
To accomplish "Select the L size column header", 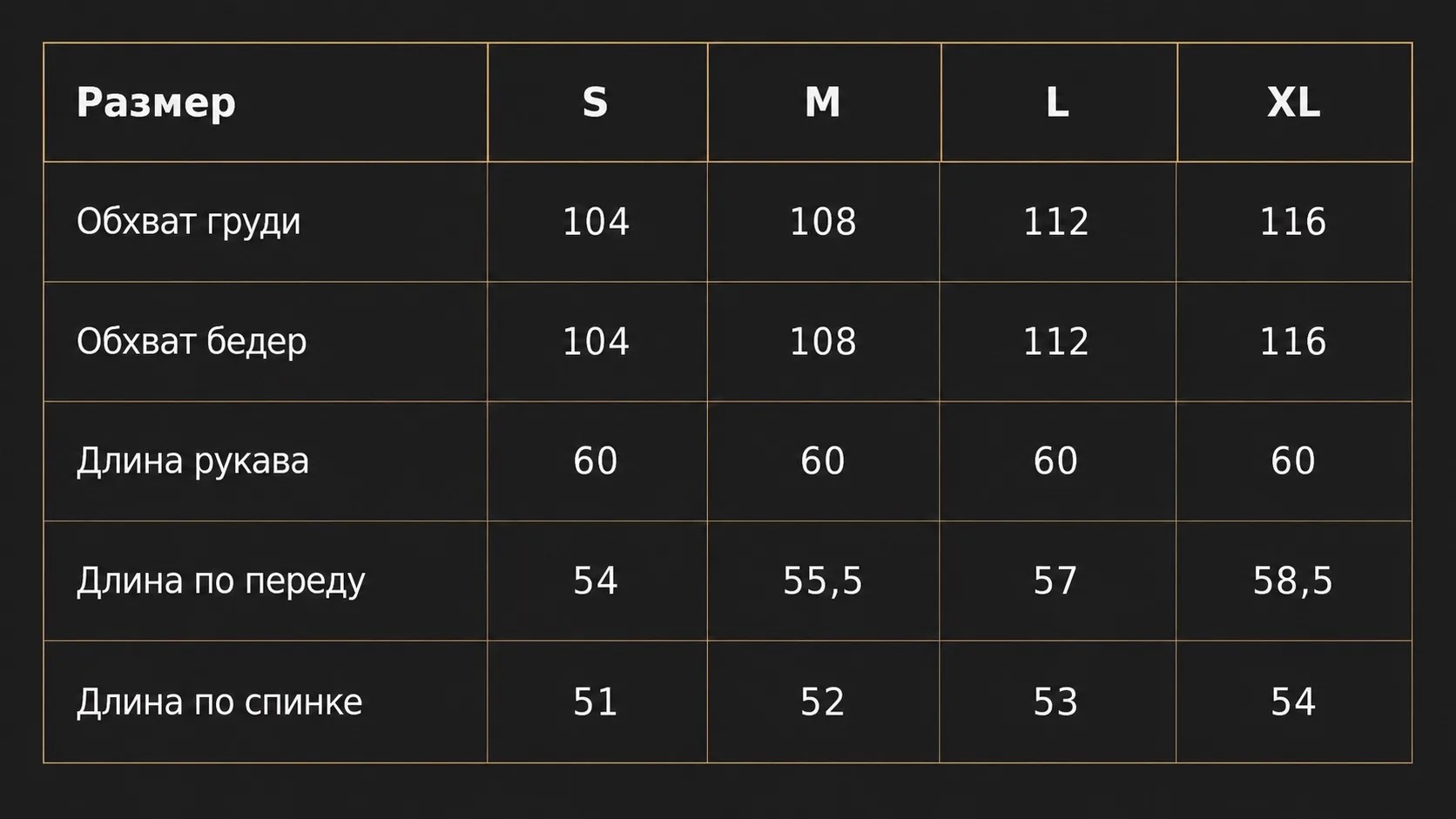I will pyautogui.click(x=1057, y=103).
